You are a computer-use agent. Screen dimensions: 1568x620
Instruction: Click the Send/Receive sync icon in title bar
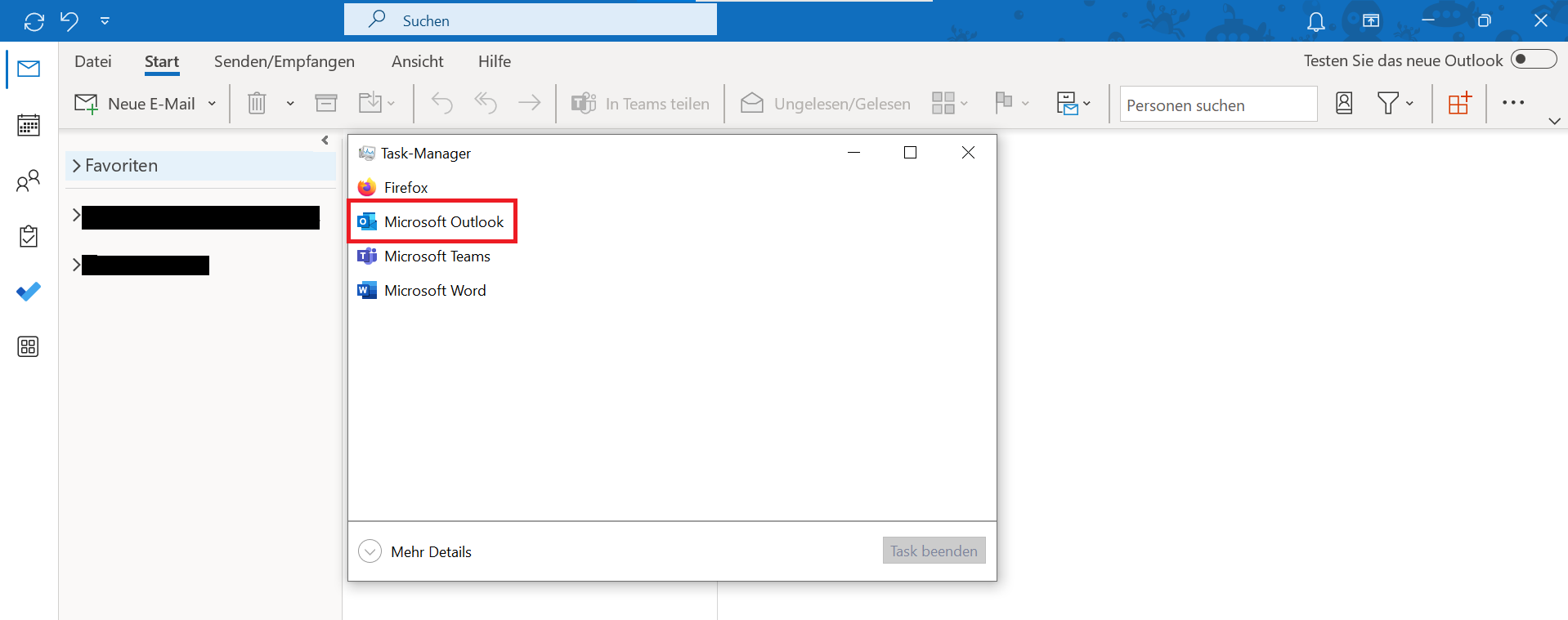point(34,21)
